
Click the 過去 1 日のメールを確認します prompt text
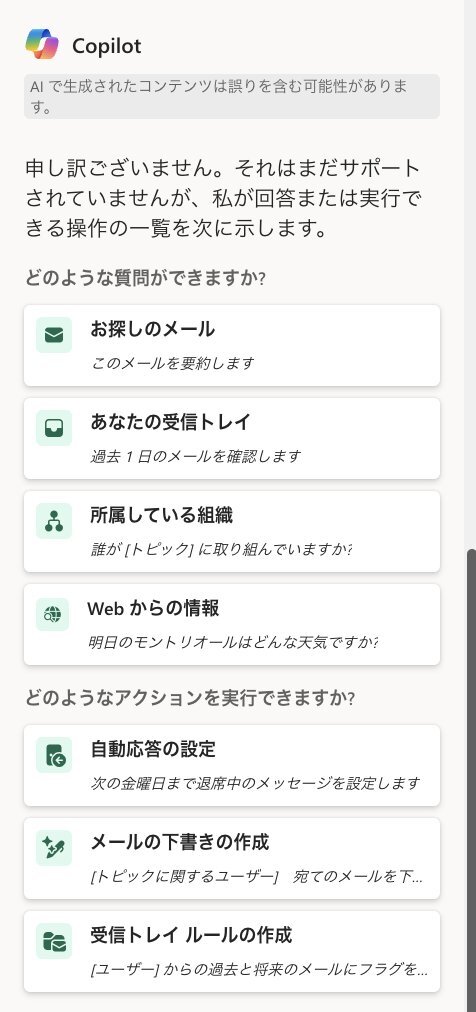195,456
